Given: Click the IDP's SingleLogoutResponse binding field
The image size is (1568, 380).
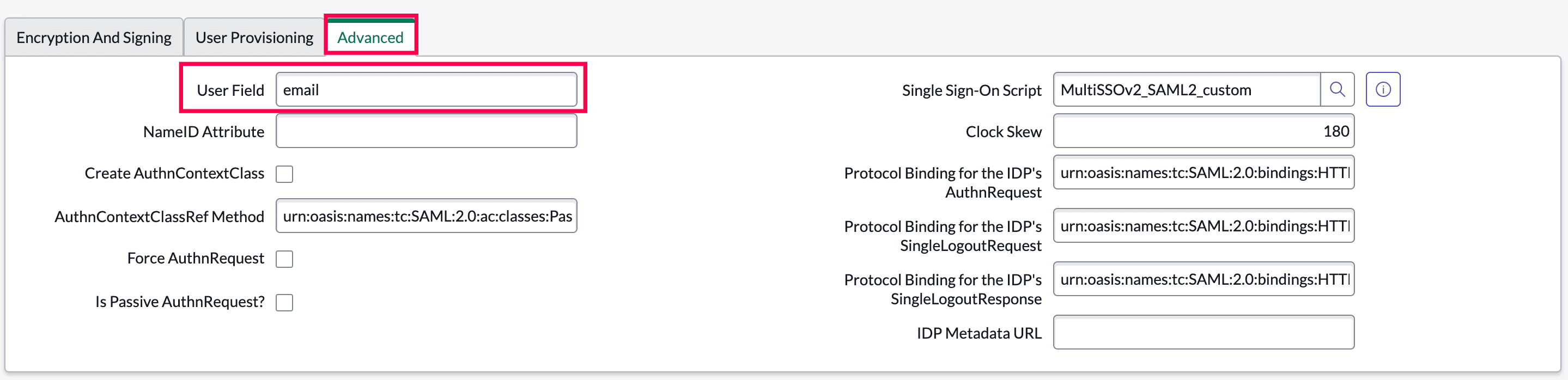Looking at the screenshot, I should coord(1203,279).
